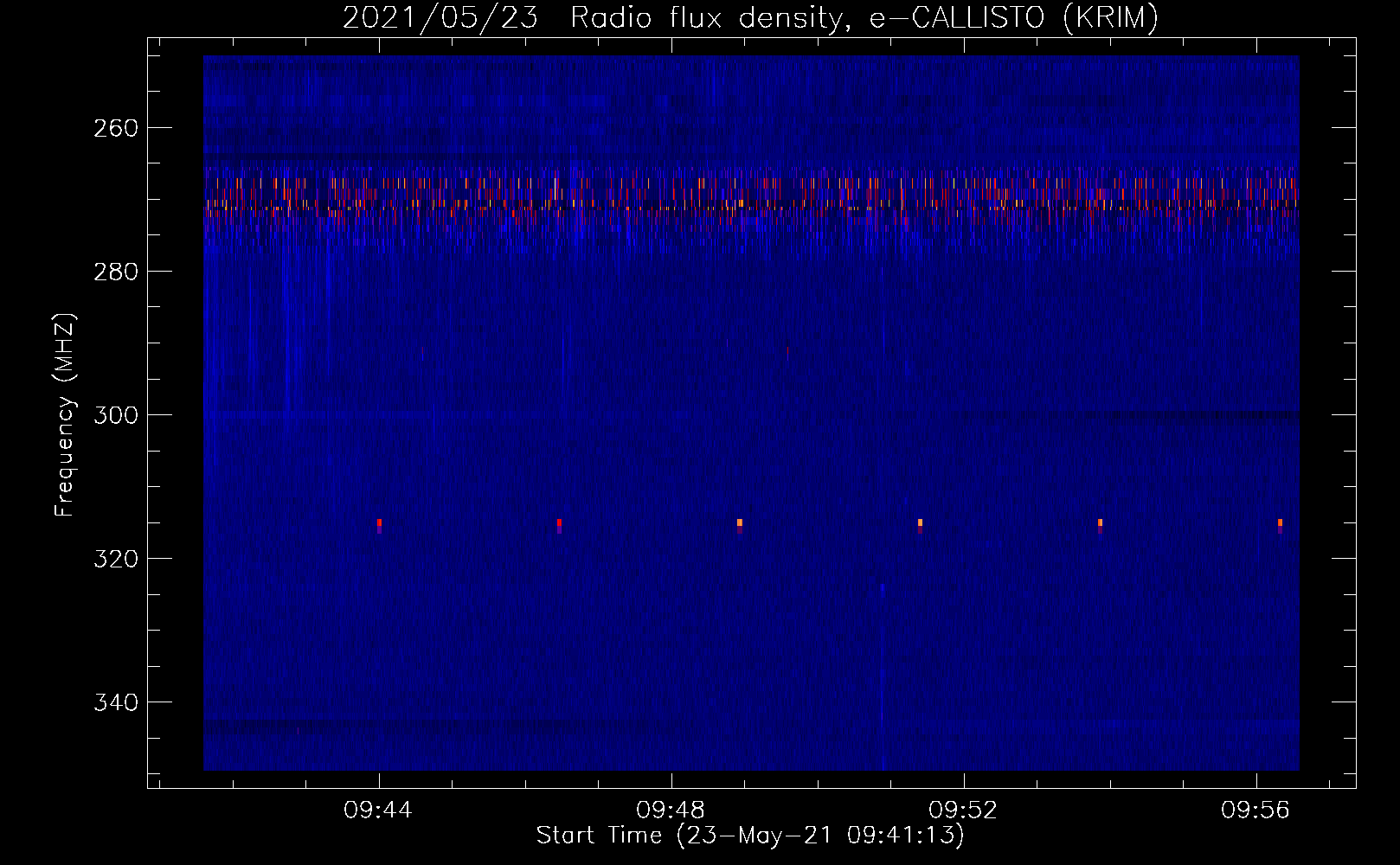The width and height of the screenshot is (1400, 865).
Task: Click the 260 frequency tick label
Action: (114, 128)
